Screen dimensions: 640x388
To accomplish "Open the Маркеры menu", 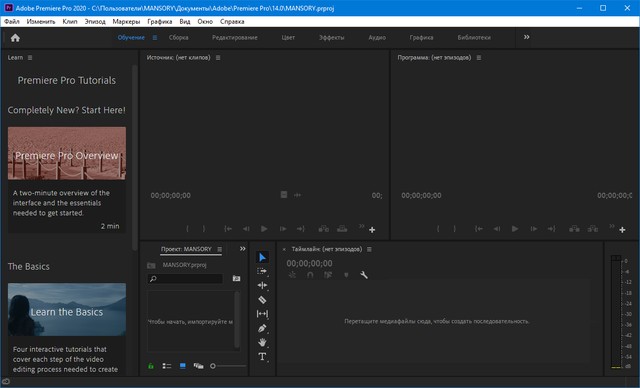I will tap(126, 22).
